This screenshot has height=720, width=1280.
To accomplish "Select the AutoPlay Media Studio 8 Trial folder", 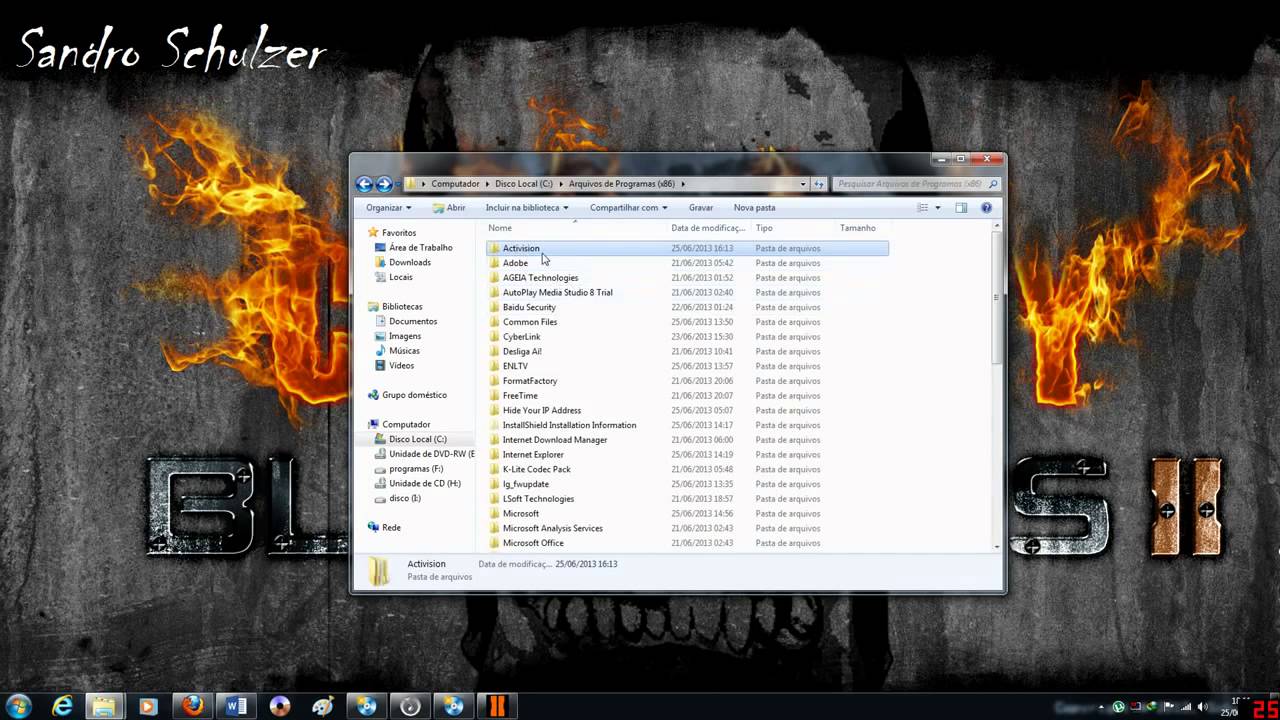I will [557, 292].
